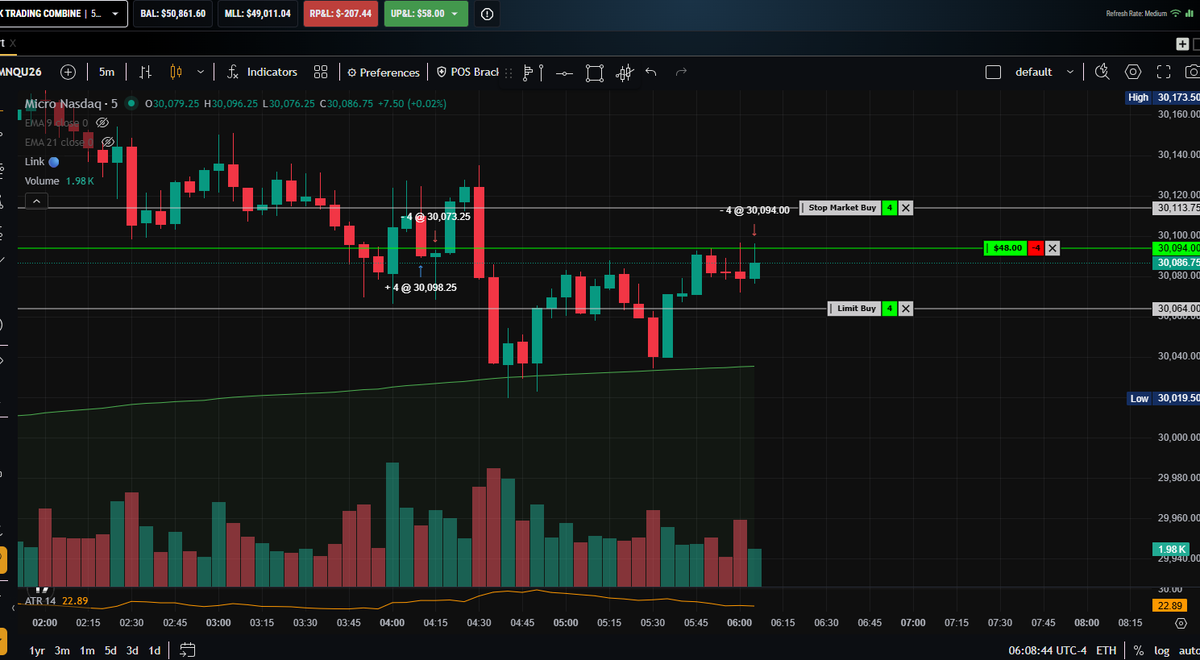Click the blue Link color dot

[x=54, y=162]
